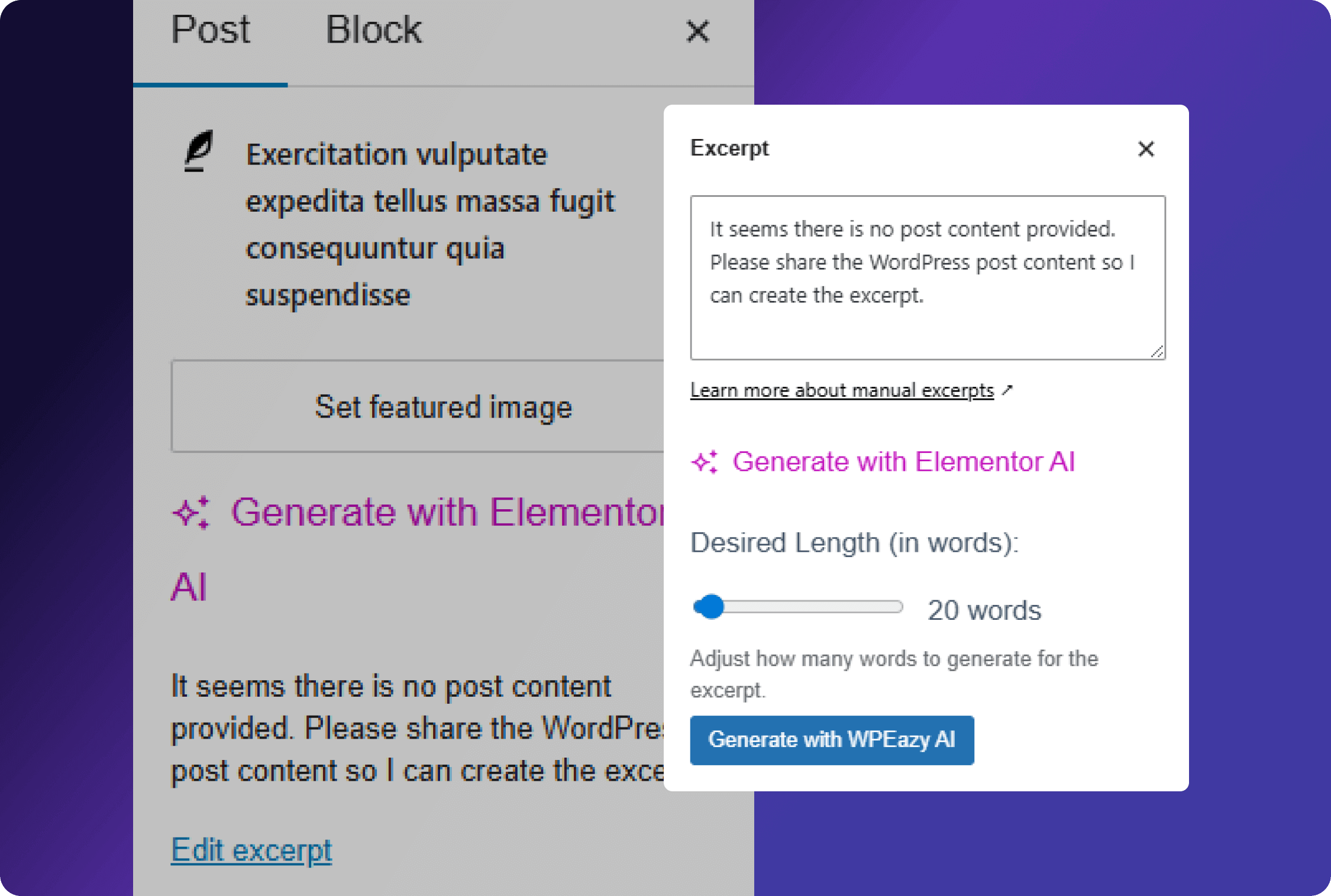Click 'Generate with Elementor AI' in the popup

click(903, 462)
